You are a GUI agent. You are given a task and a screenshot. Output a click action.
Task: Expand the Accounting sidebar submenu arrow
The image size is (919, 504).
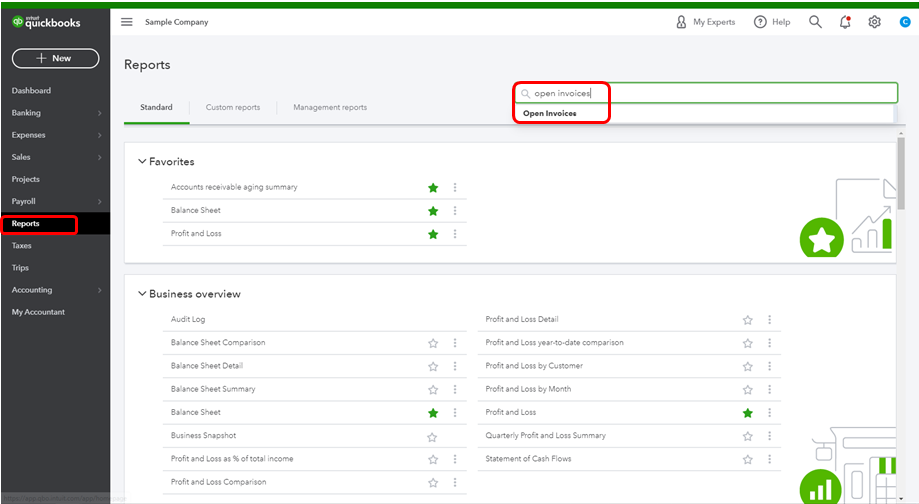[100, 290]
